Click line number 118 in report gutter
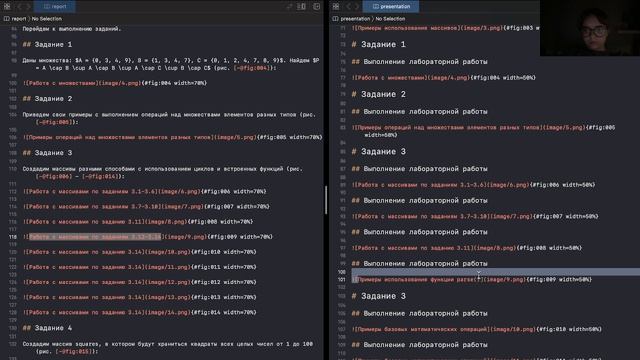The image size is (640, 360). (x=13, y=237)
